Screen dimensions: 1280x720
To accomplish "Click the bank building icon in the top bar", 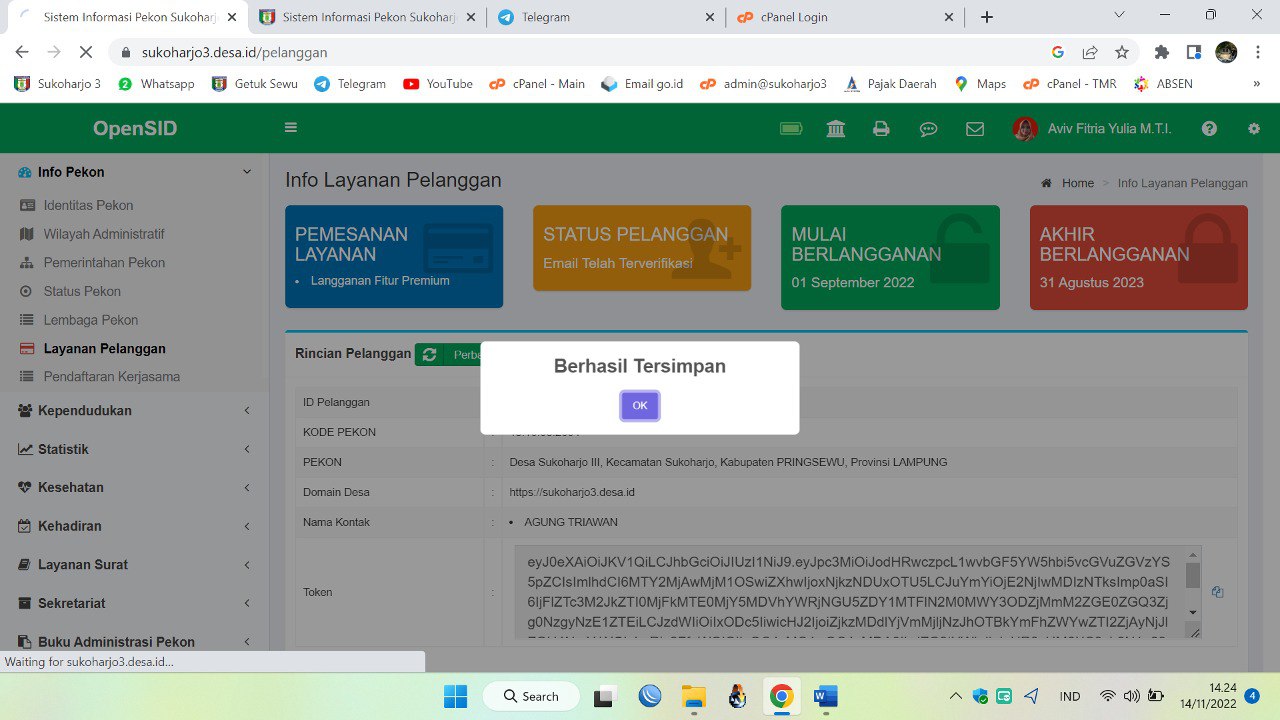I will point(835,127).
